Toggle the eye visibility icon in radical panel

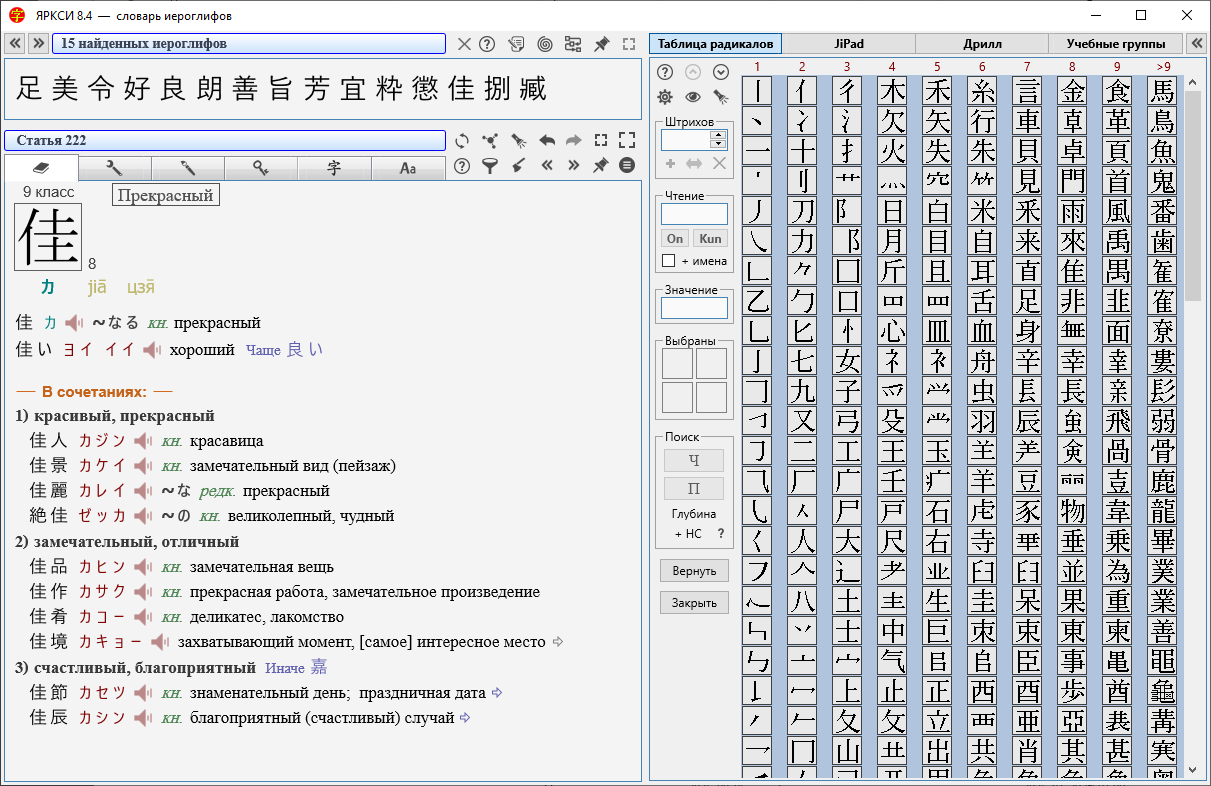[692, 97]
